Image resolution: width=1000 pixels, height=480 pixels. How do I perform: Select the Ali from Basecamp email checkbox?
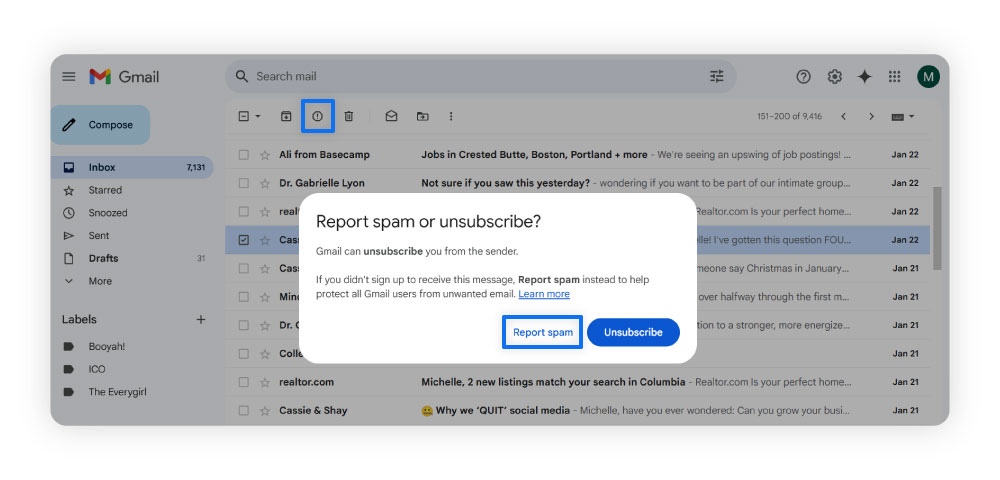coord(243,155)
